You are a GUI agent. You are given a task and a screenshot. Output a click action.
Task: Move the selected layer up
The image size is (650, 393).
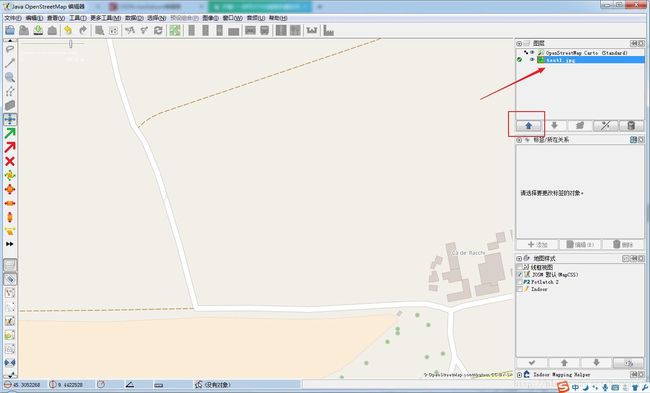(529, 125)
